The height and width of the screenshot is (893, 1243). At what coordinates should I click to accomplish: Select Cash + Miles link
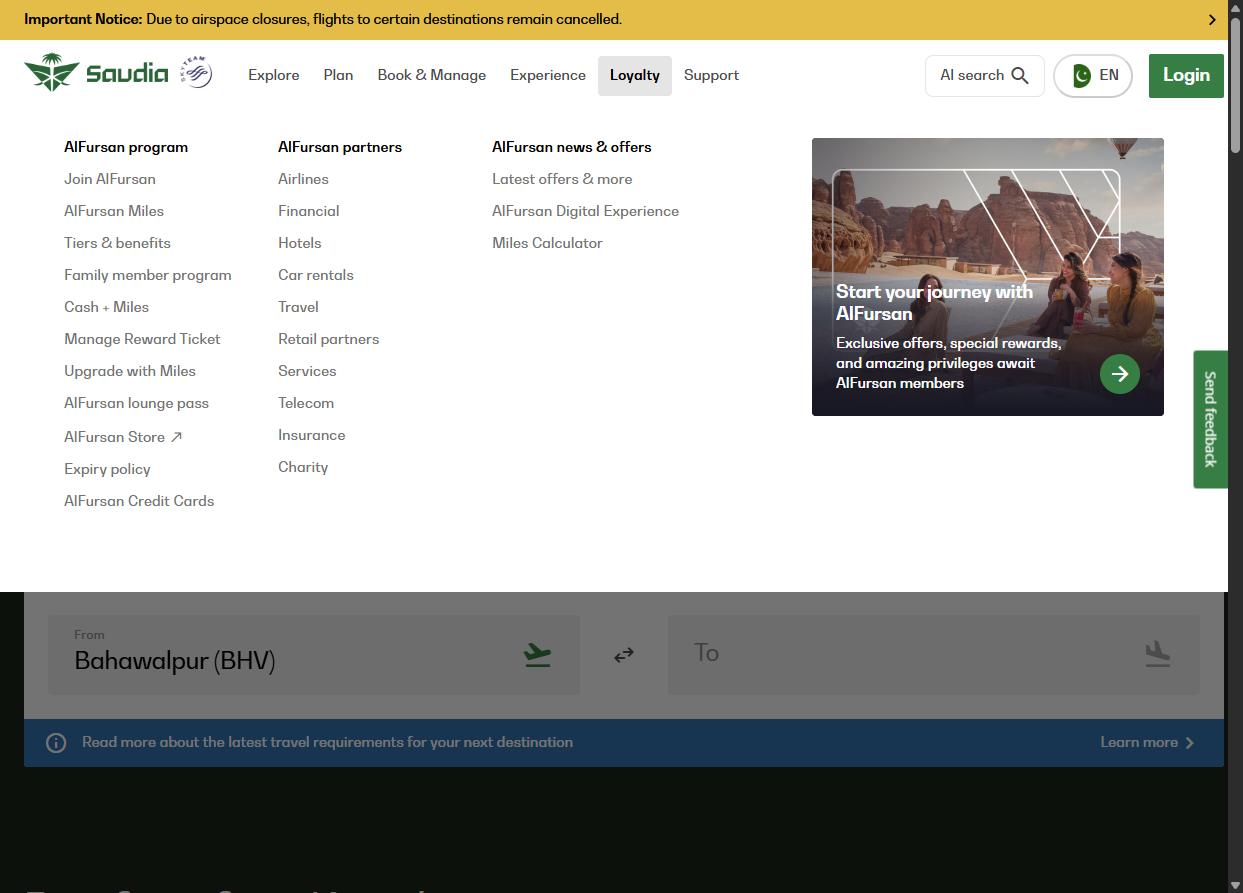click(106, 307)
